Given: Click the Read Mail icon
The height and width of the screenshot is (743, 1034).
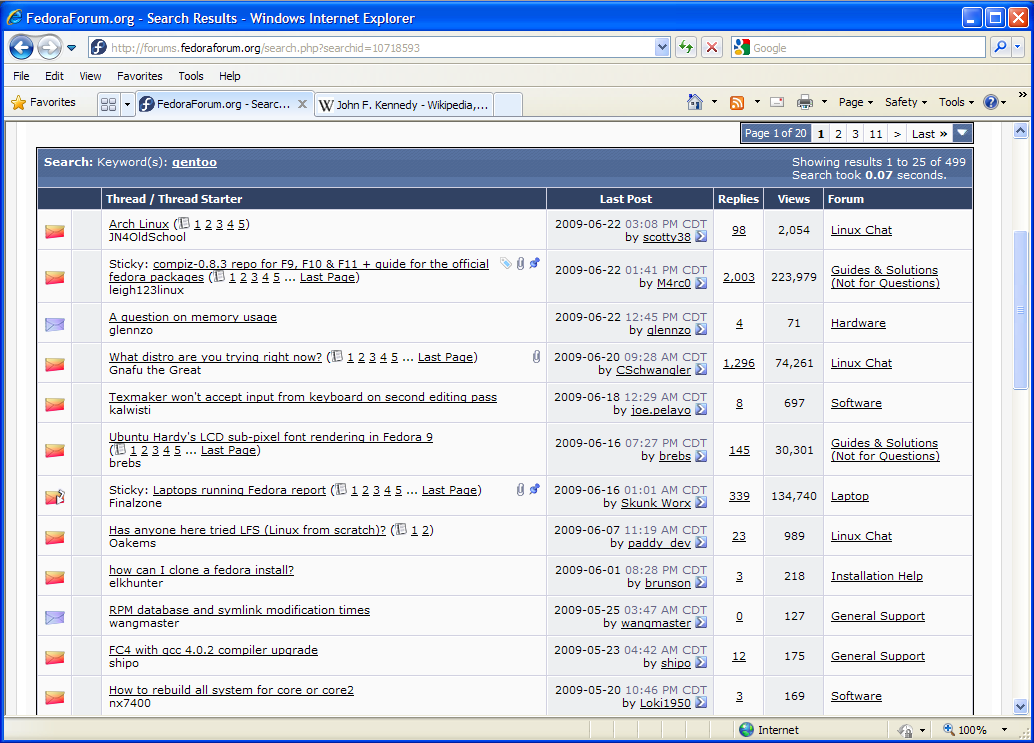Looking at the screenshot, I should [777, 102].
